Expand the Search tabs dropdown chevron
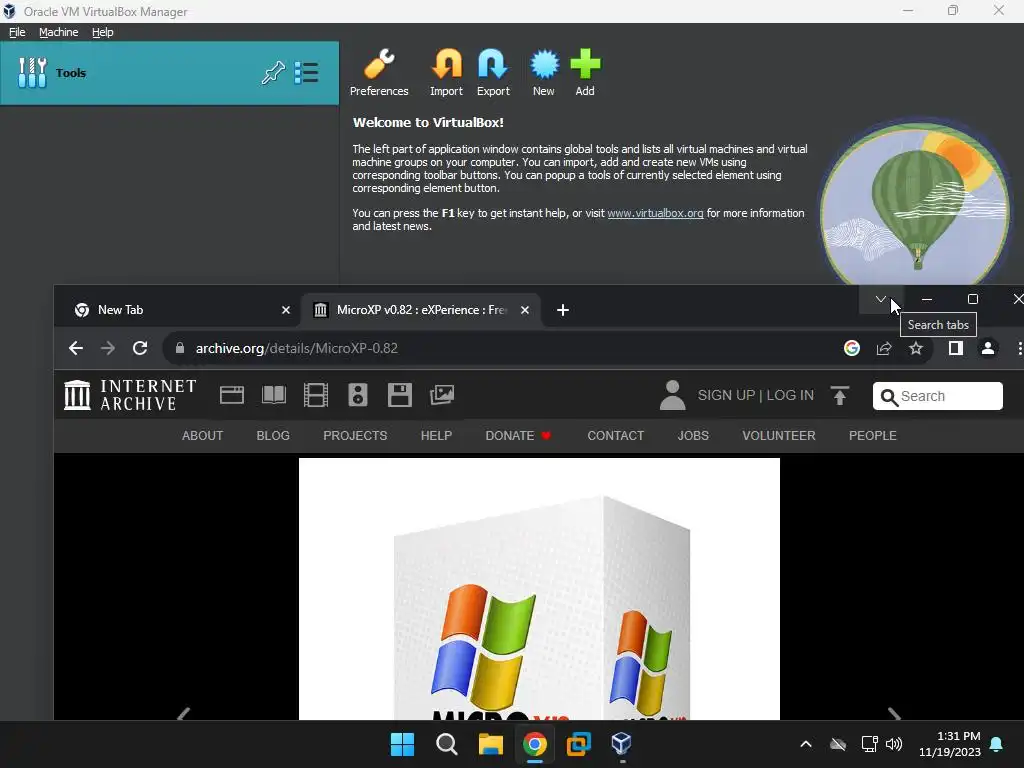The image size is (1024, 768). click(x=880, y=299)
